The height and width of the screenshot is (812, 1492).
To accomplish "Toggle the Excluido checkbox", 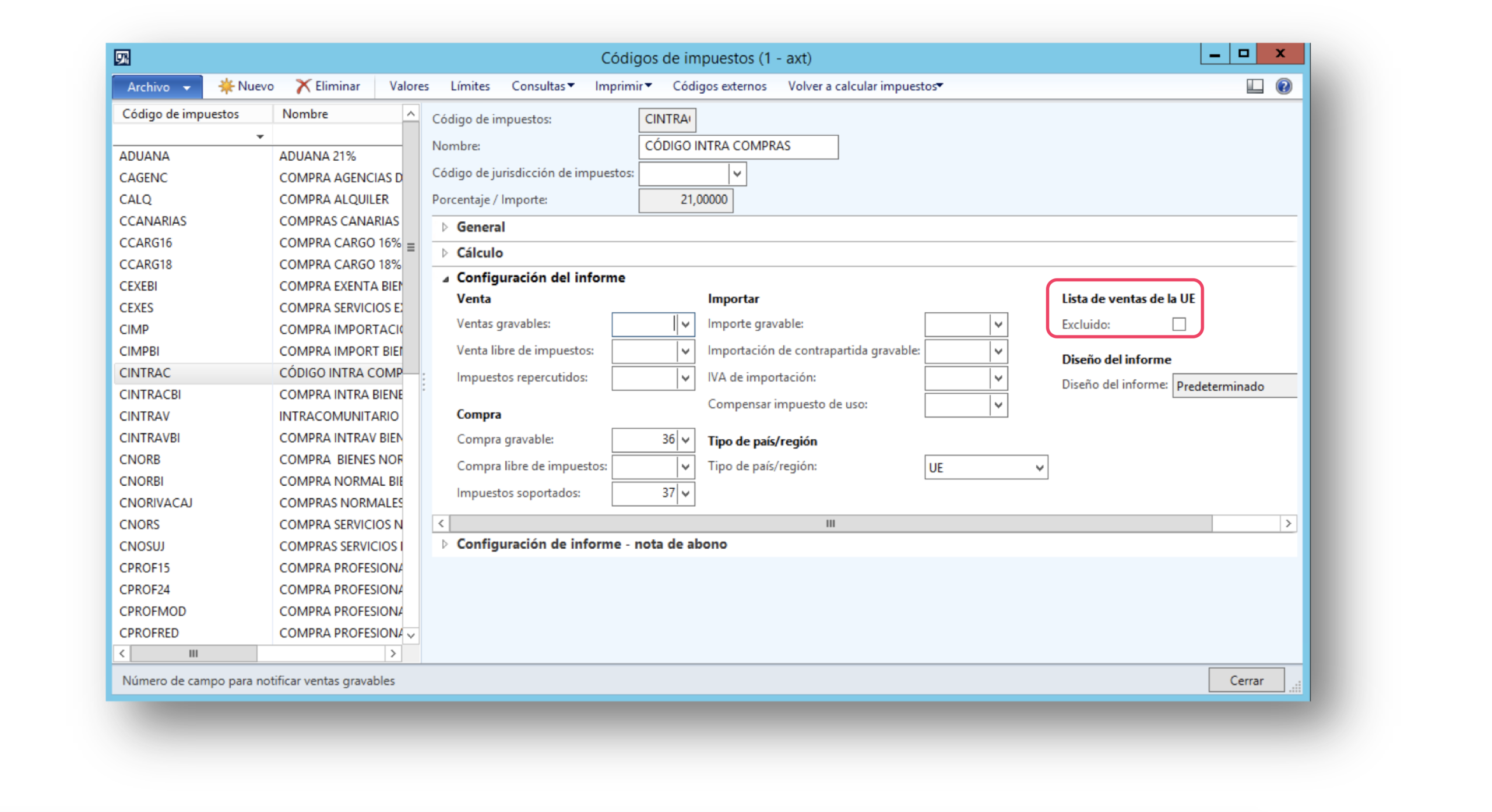I will point(1178,324).
